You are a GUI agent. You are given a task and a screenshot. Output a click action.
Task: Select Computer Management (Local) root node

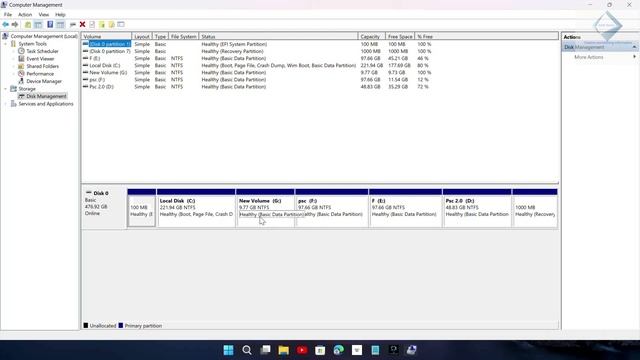point(44,36)
